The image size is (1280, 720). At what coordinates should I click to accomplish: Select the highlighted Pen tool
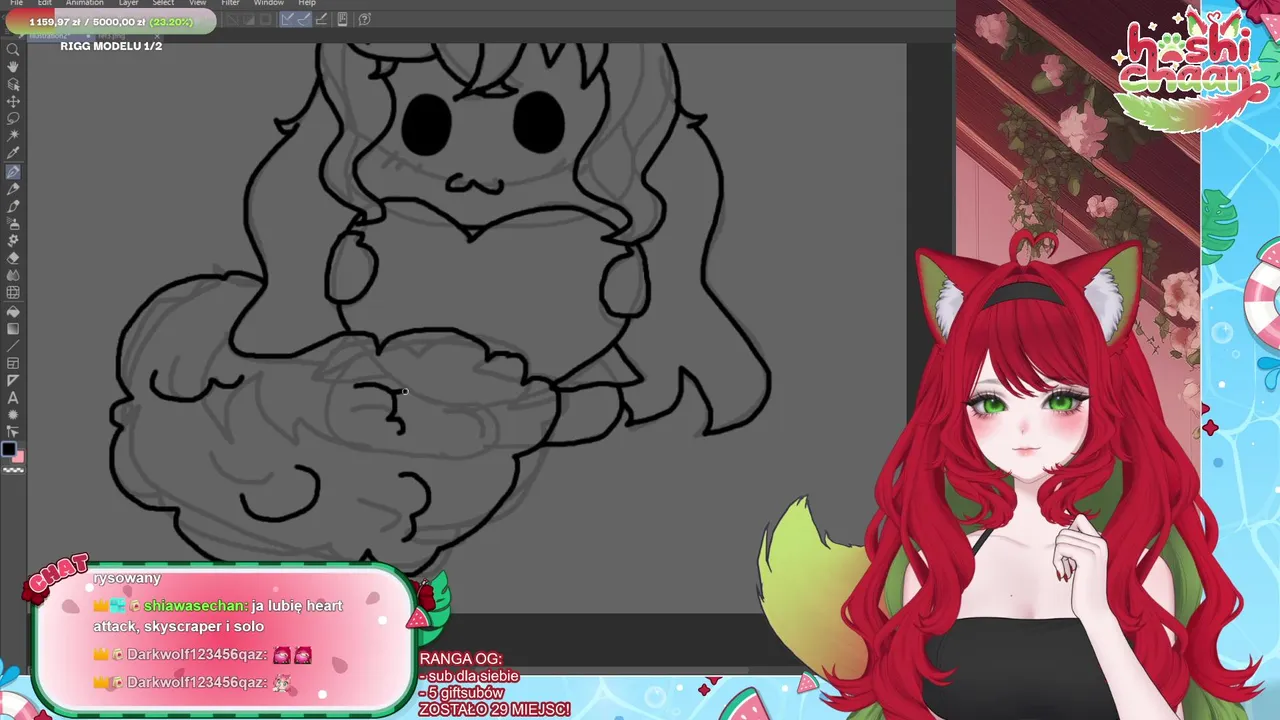13,172
